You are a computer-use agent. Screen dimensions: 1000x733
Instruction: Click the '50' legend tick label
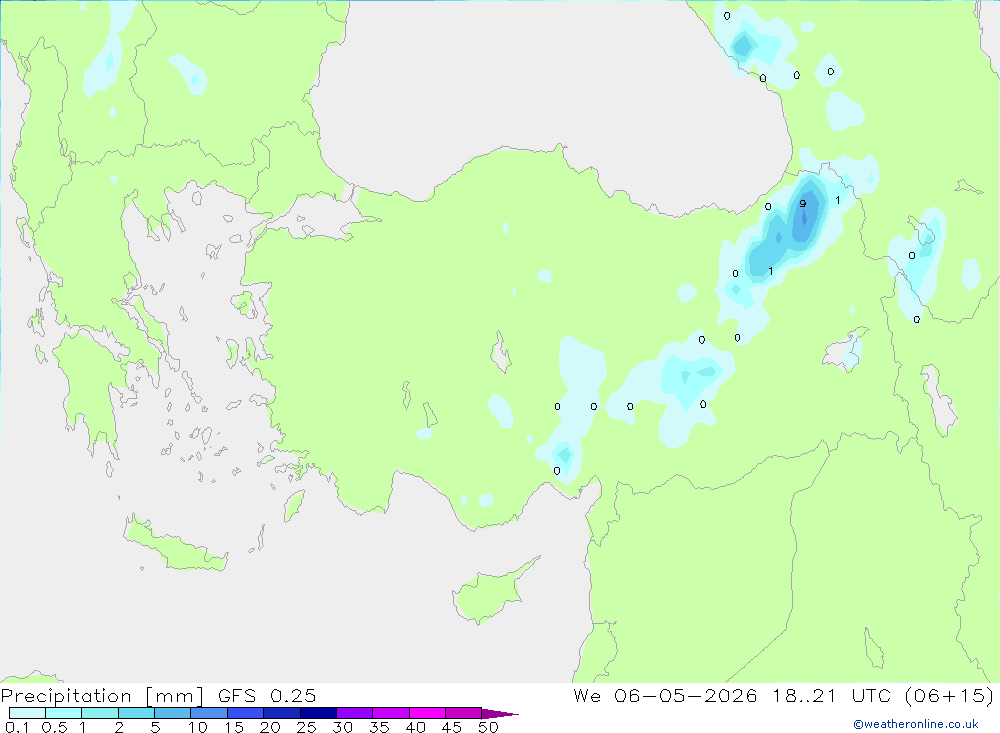coord(488,727)
